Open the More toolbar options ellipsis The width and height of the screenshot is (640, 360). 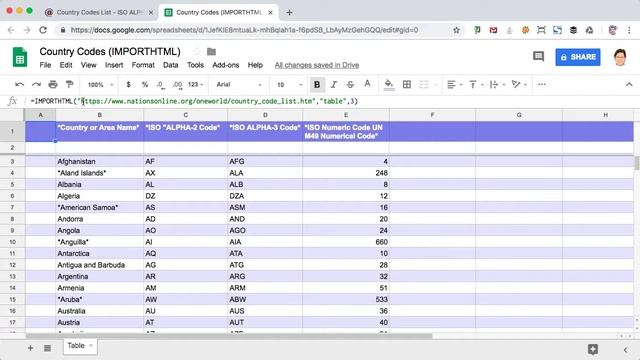pos(542,84)
